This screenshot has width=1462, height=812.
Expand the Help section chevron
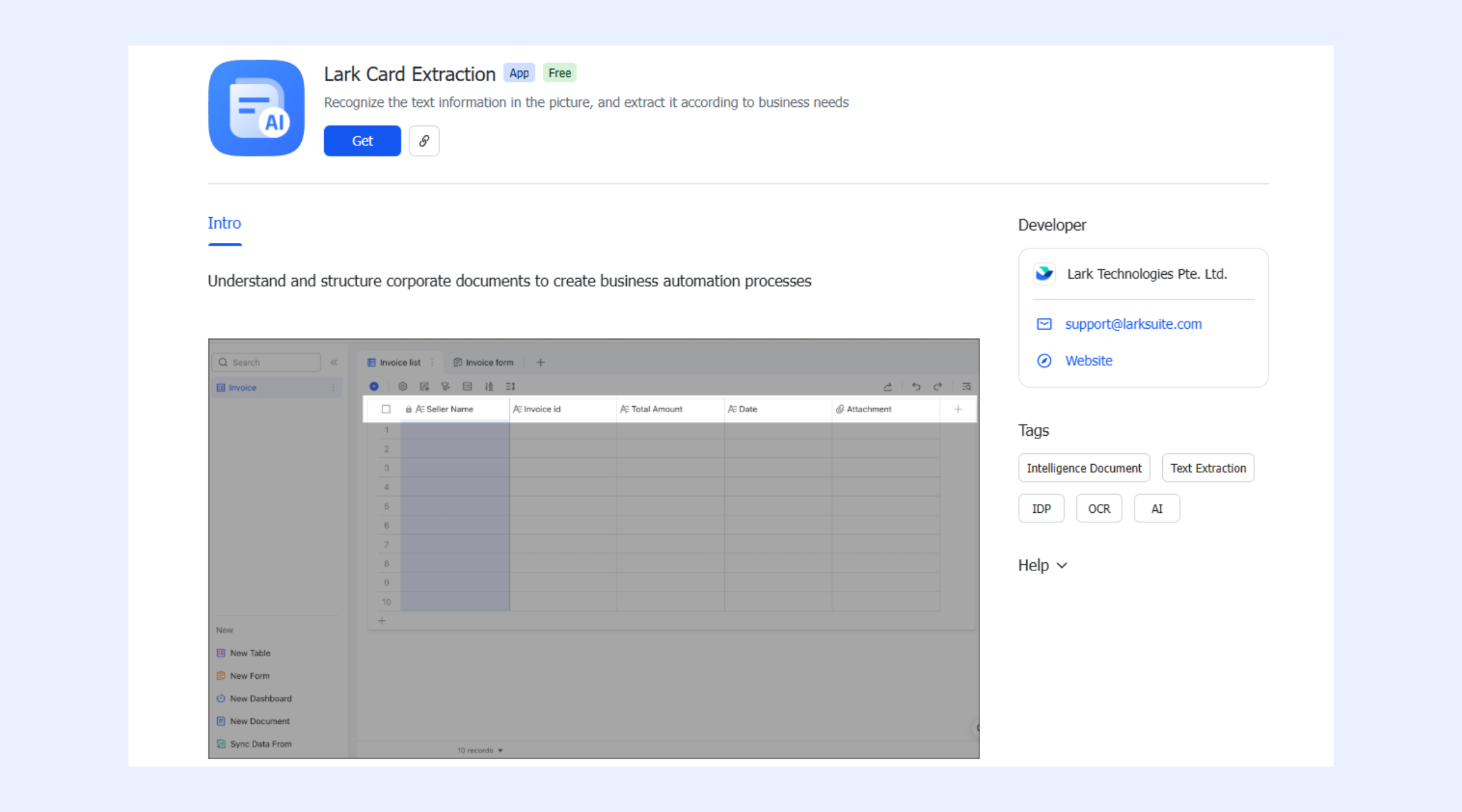(1062, 566)
